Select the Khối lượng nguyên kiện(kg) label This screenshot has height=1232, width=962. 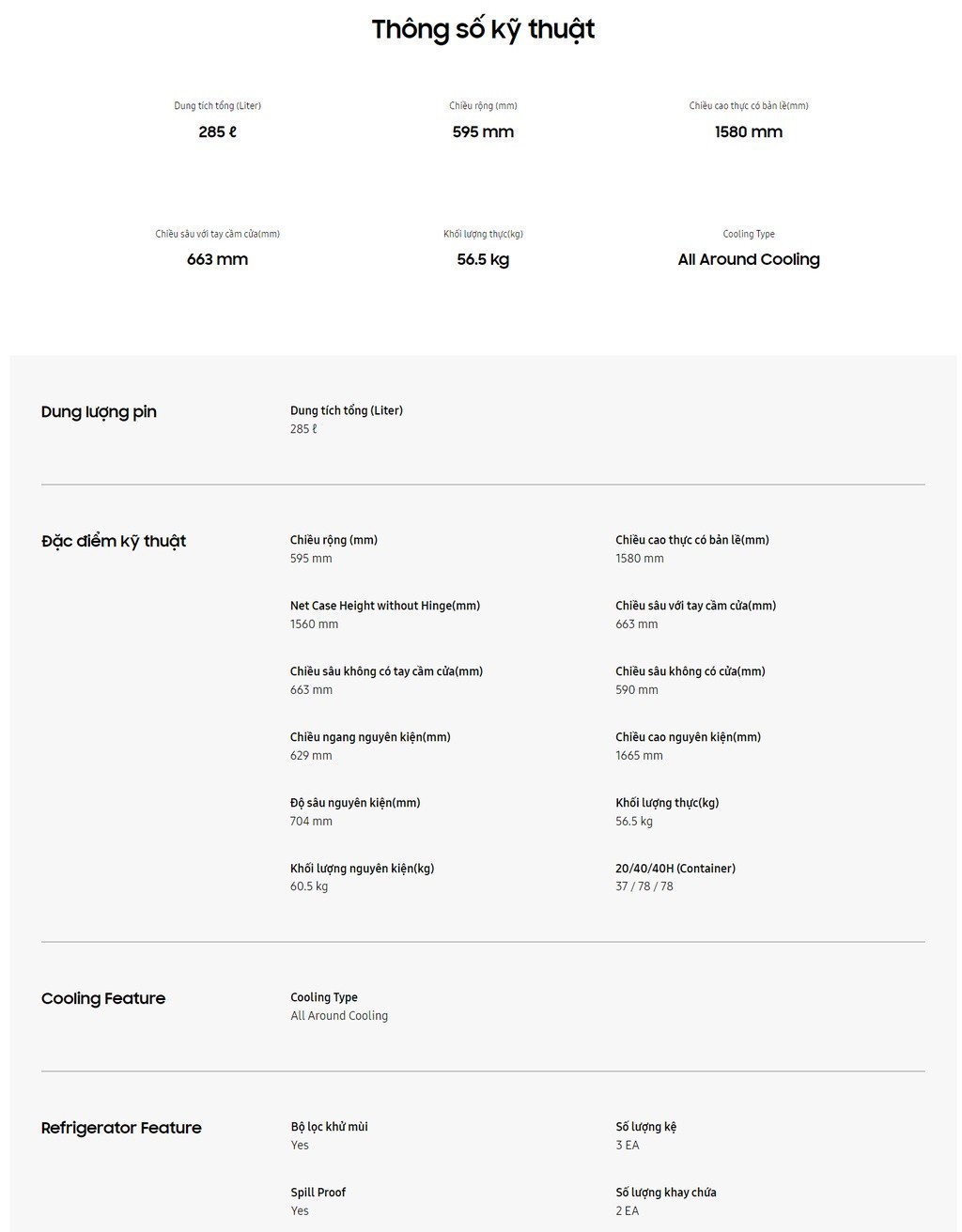point(363,870)
